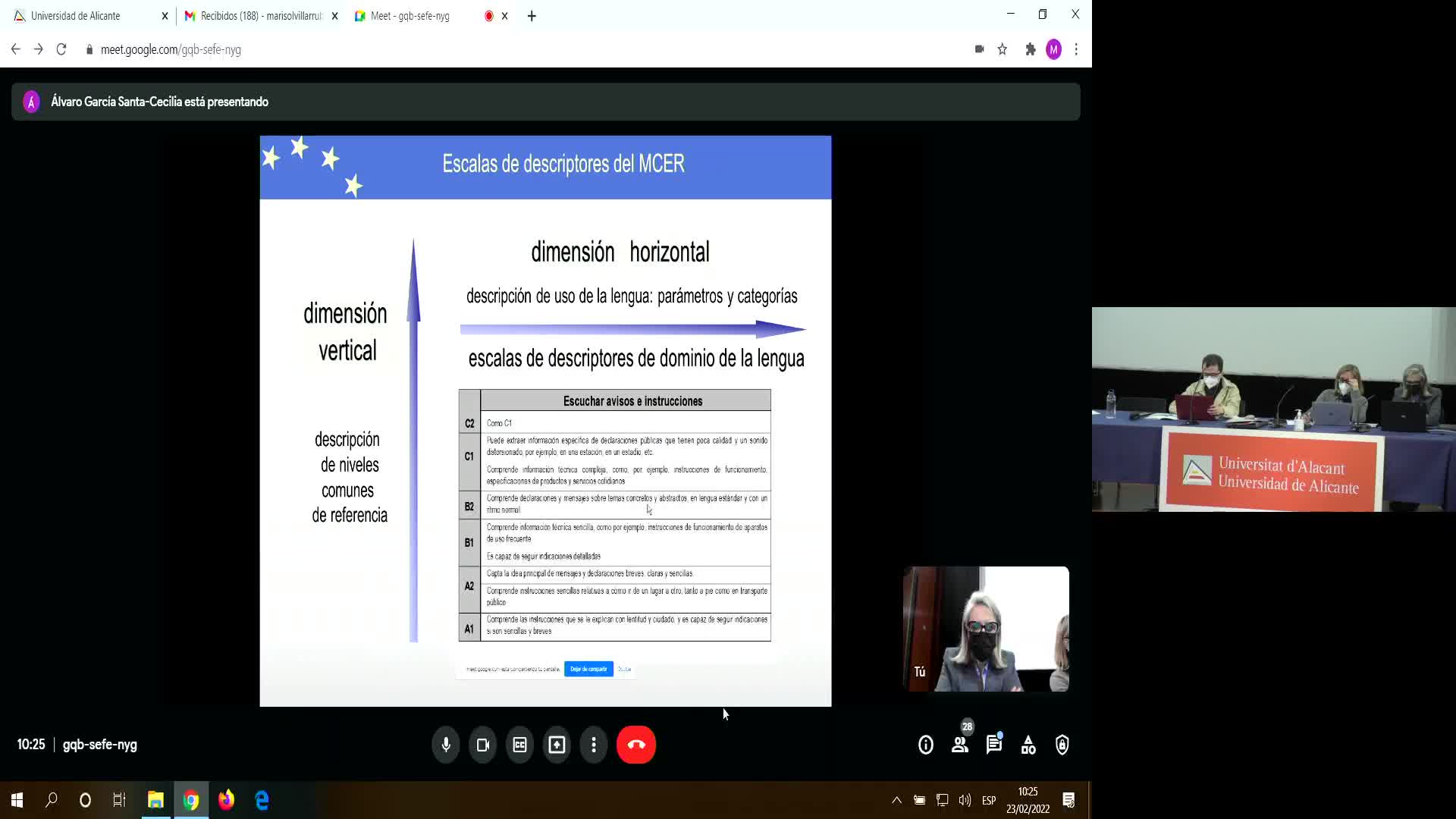The height and width of the screenshot is (819, 1456).
Task: Open host controls lock icon
Action: [x=1062, y=745]
